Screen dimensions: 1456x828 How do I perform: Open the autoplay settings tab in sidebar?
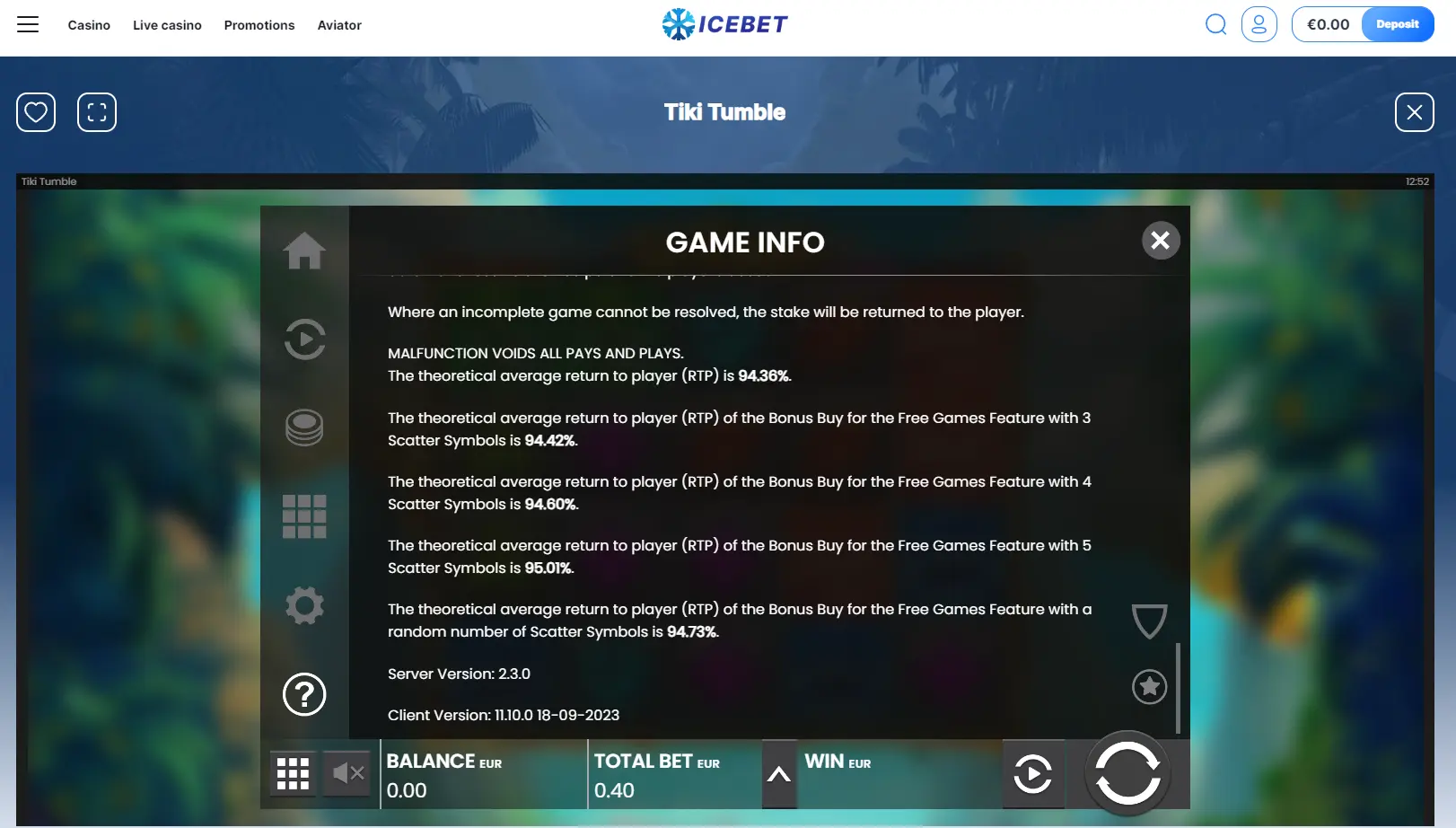coord(304,339)
